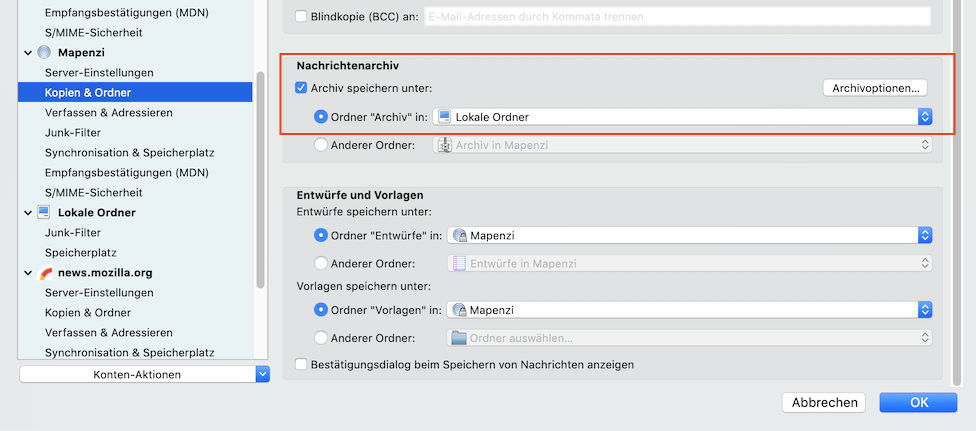Viewport: 976px width, 431px height.
Task: Select 'Anderer Ordner' radio under Nachrichtenarchiv
Action: point(321,145)
